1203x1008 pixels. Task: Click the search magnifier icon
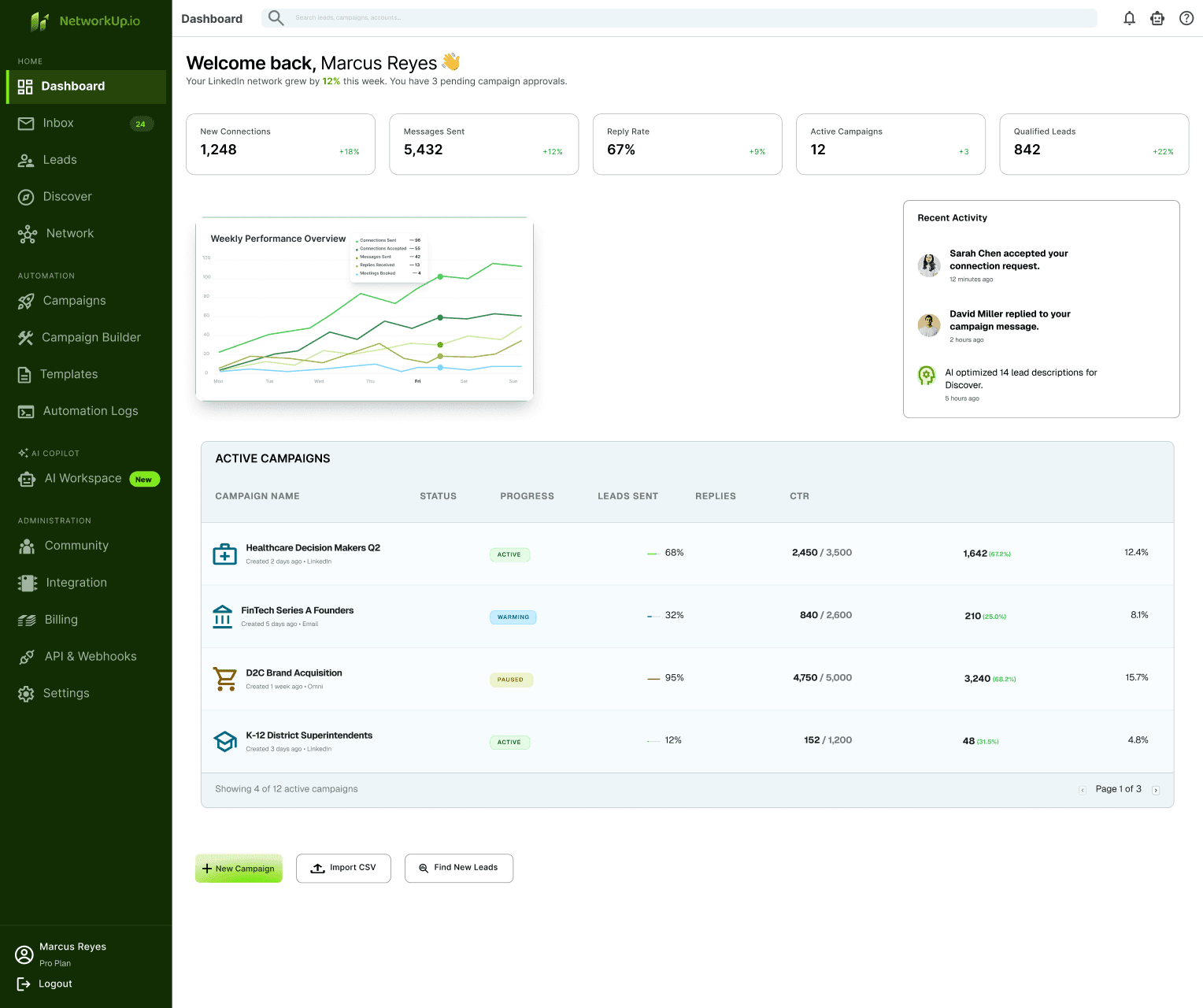(276, 18)
